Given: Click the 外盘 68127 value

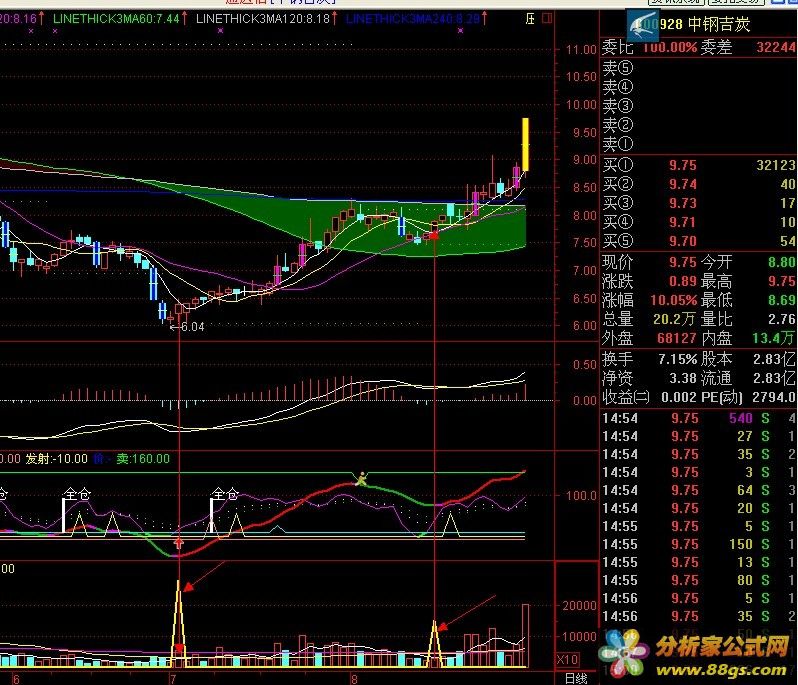Looking at the screenshot, I should (676, 338).
